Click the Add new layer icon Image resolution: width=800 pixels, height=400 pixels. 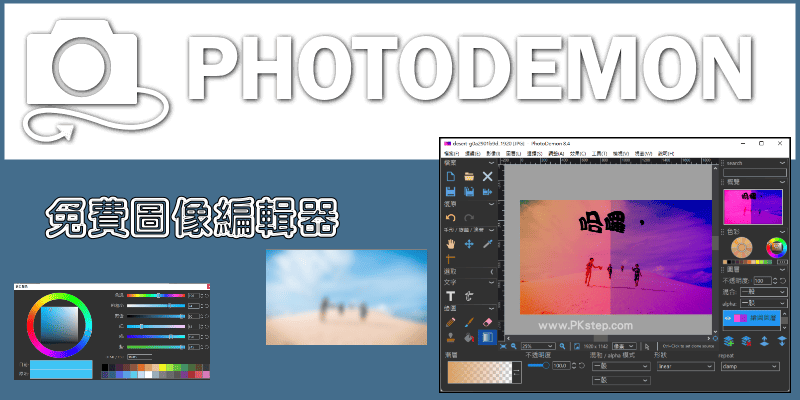click(x=729, y=340)
